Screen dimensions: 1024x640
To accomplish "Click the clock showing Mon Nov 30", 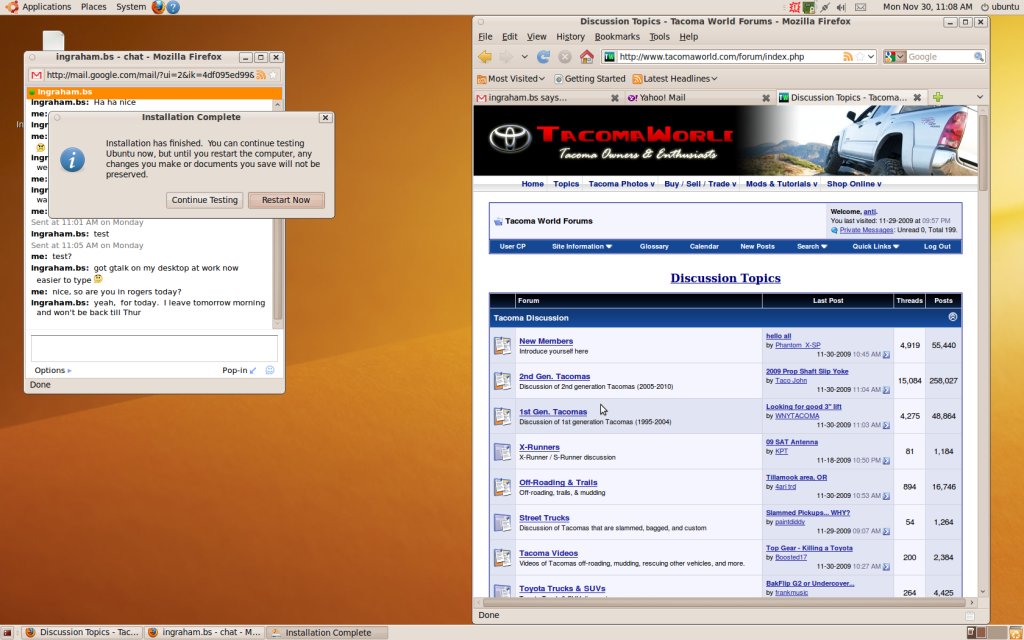I will tap(927, 7).
